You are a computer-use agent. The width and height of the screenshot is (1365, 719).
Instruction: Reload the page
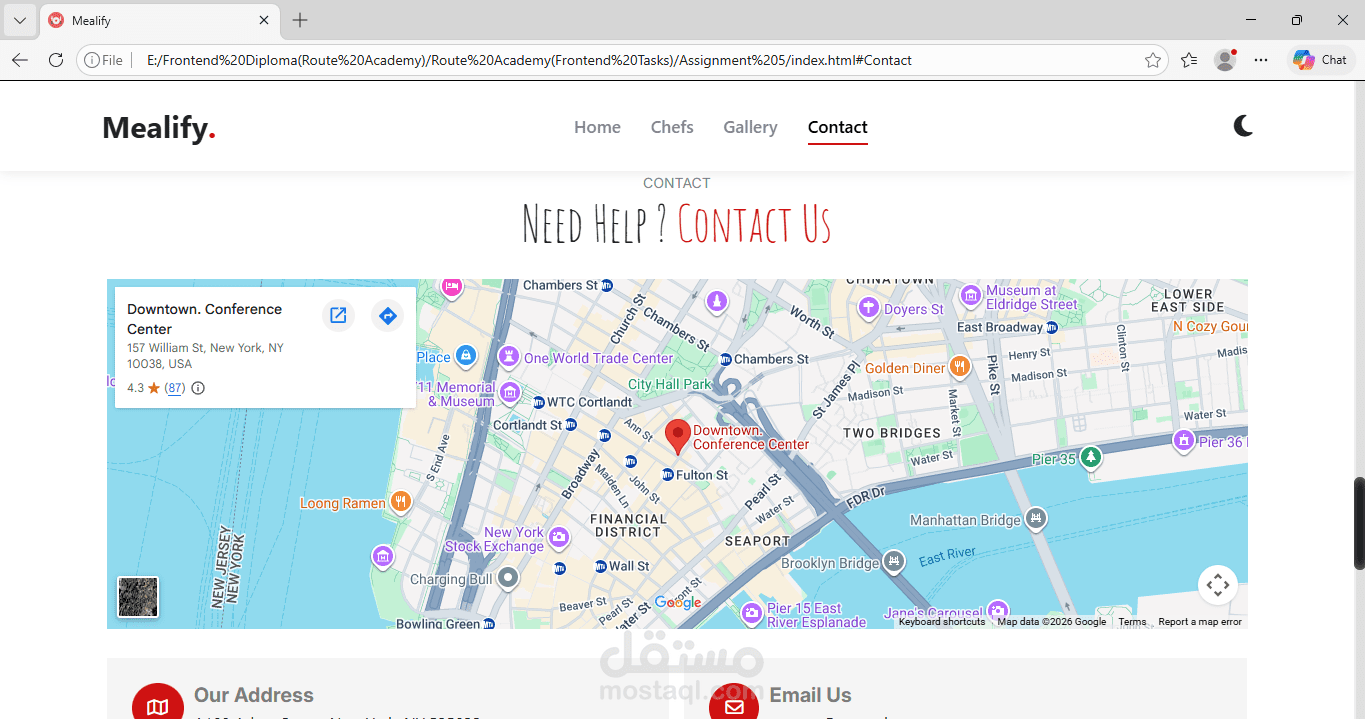(x=56, y=60)
